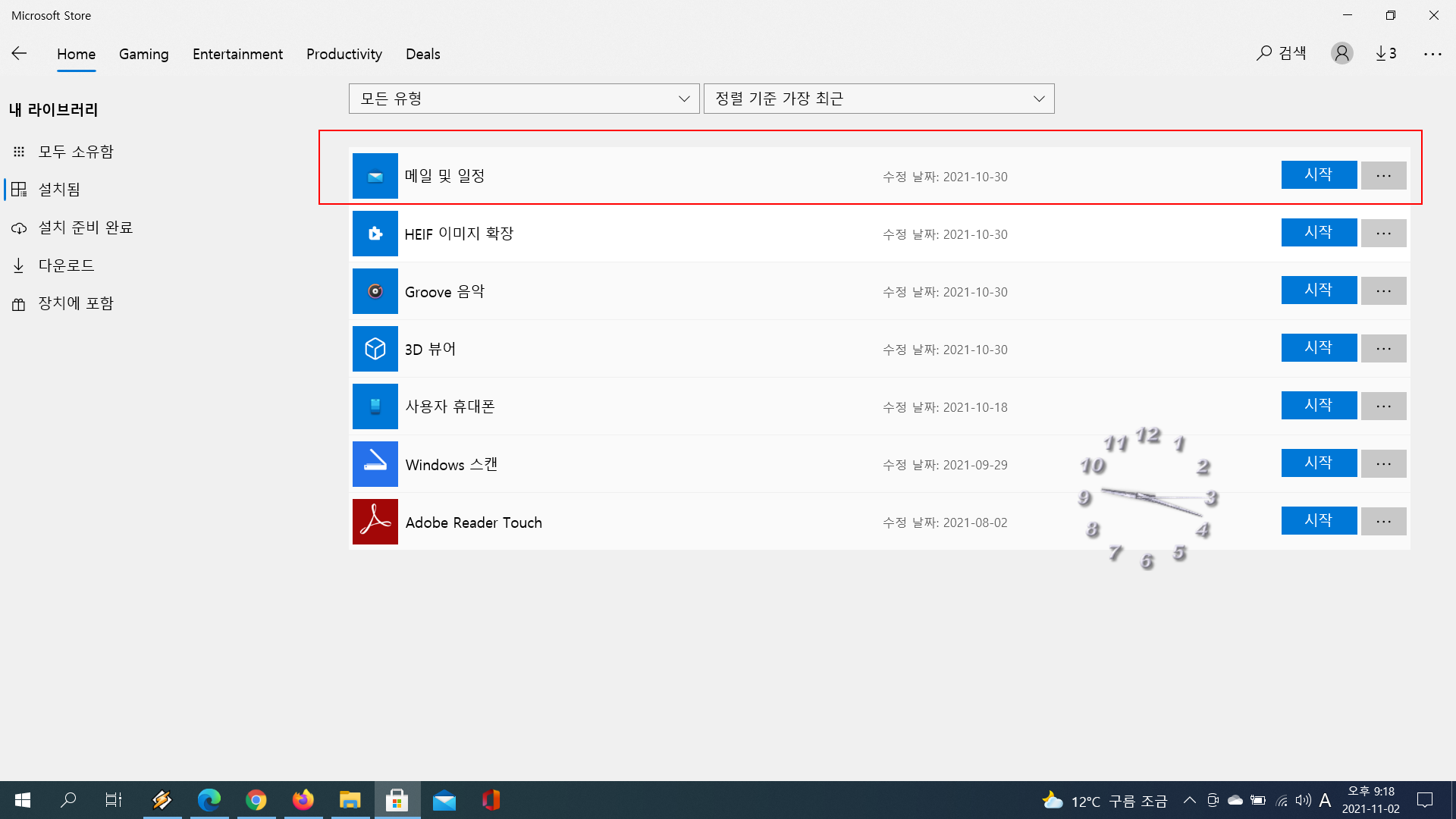This screenshot has width=1456, height=819.
Task: Open more options for 사용자 휴대폰
Action: click(x=1383, y=406)
